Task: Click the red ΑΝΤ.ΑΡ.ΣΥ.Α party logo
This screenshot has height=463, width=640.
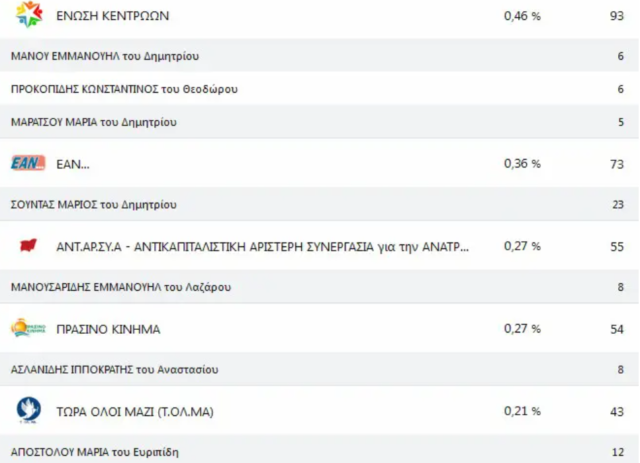Action: click(x=28, y=245)
